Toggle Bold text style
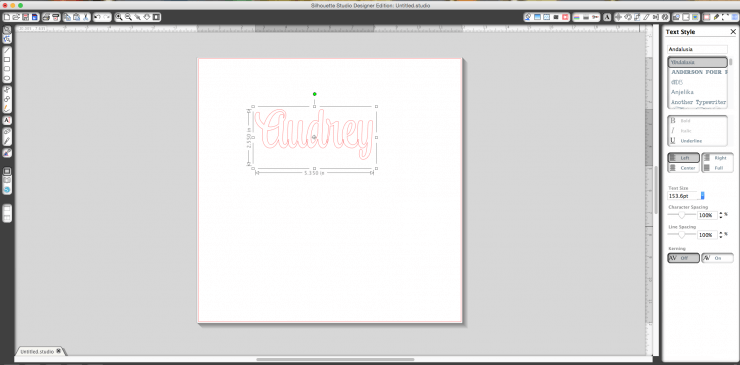Viewport: 740px width, 365px height. click(x=697, y=121)
